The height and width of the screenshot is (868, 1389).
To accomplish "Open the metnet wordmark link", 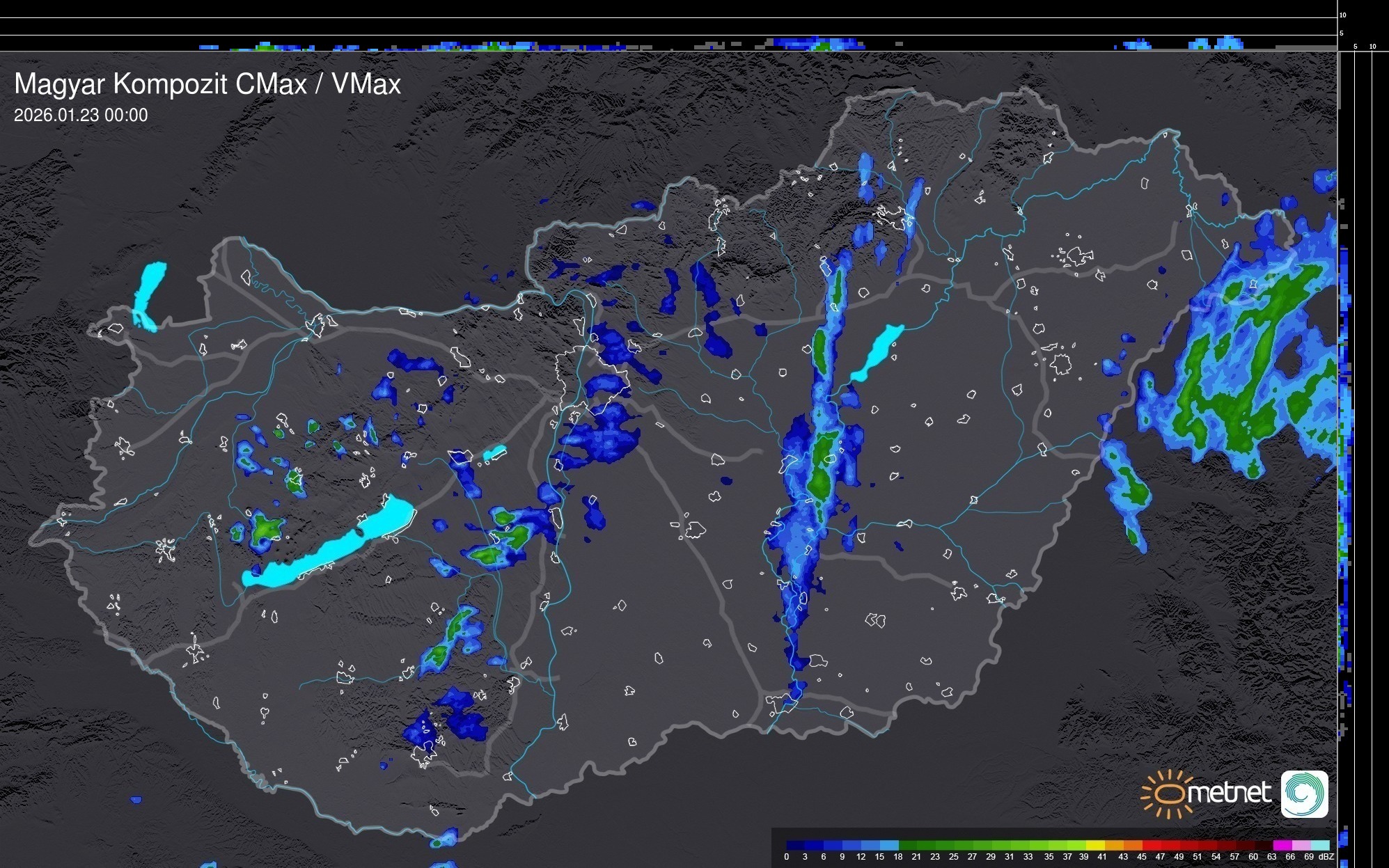I will (1229, 794).
